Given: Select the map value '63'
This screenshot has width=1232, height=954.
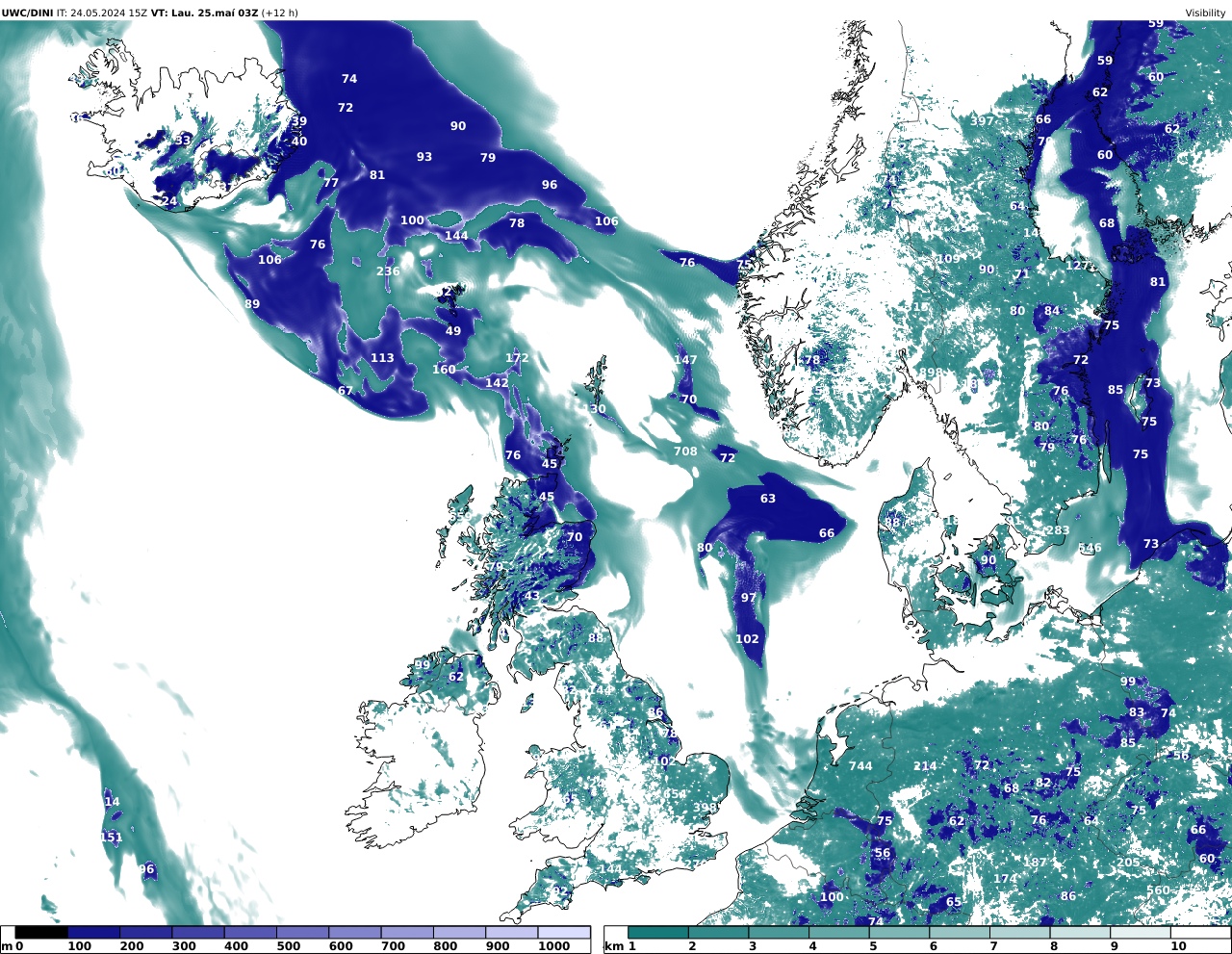Looking at the screenshot, I should point(768,499).
